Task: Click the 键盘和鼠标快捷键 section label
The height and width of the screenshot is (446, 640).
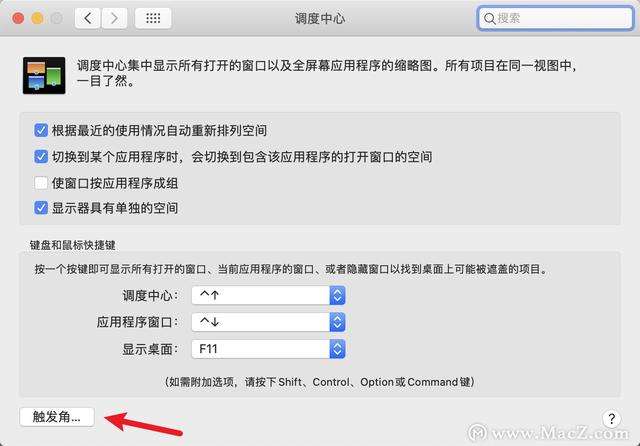Action: (73, 245)
